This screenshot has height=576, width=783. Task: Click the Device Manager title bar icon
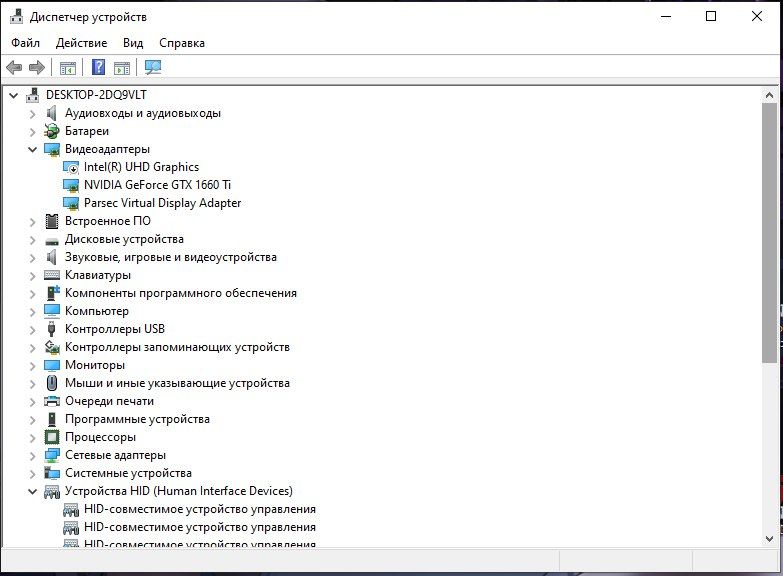16,16
